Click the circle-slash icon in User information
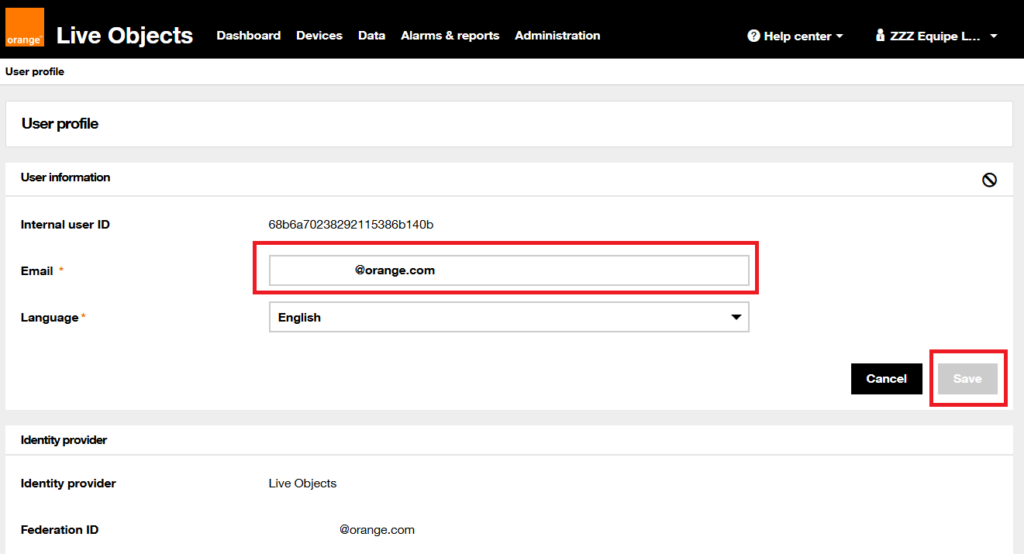This screenshot has height=554, width=1024. tap(989, 180)
